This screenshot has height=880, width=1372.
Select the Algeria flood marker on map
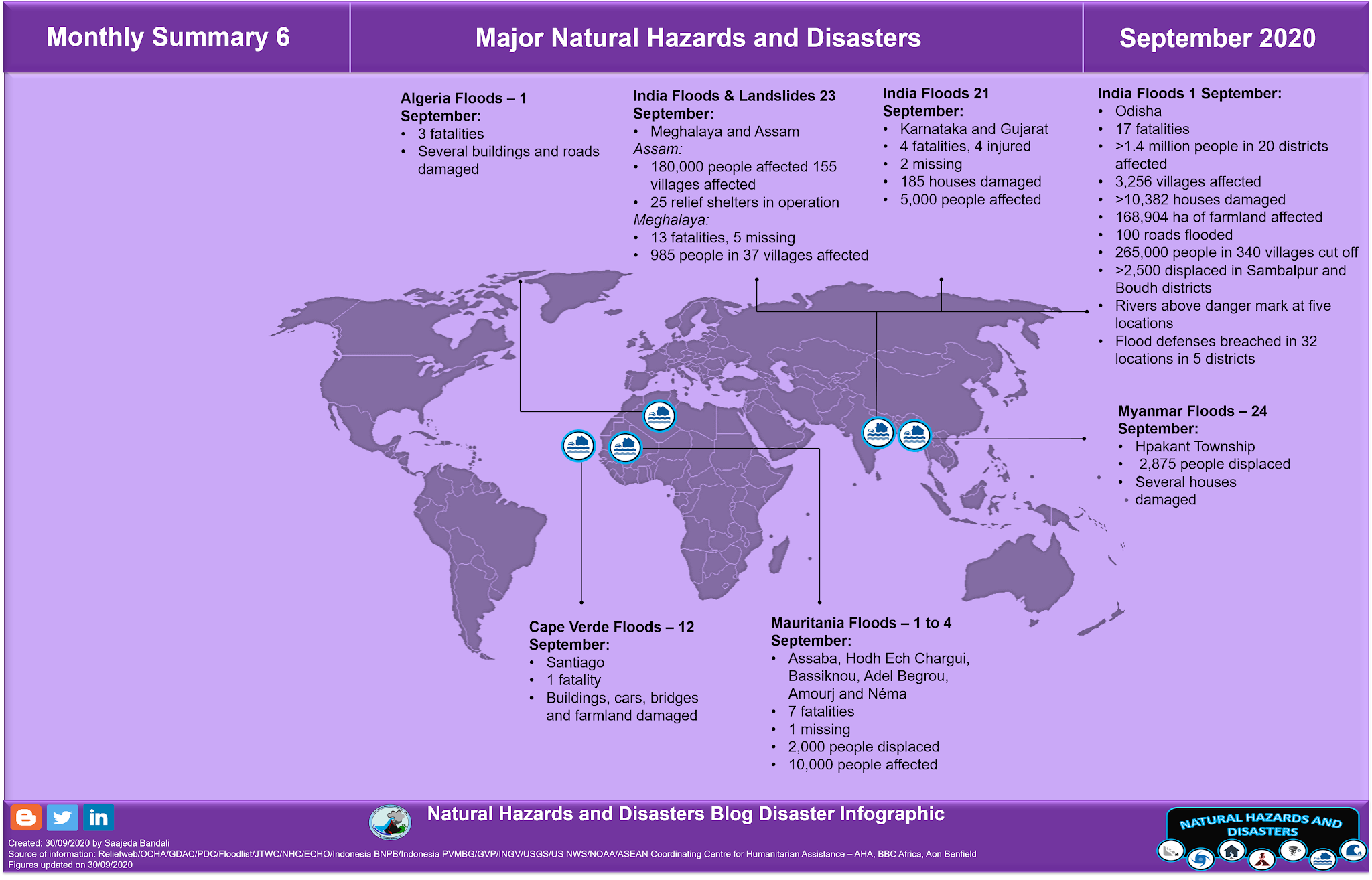pos(659,416)
